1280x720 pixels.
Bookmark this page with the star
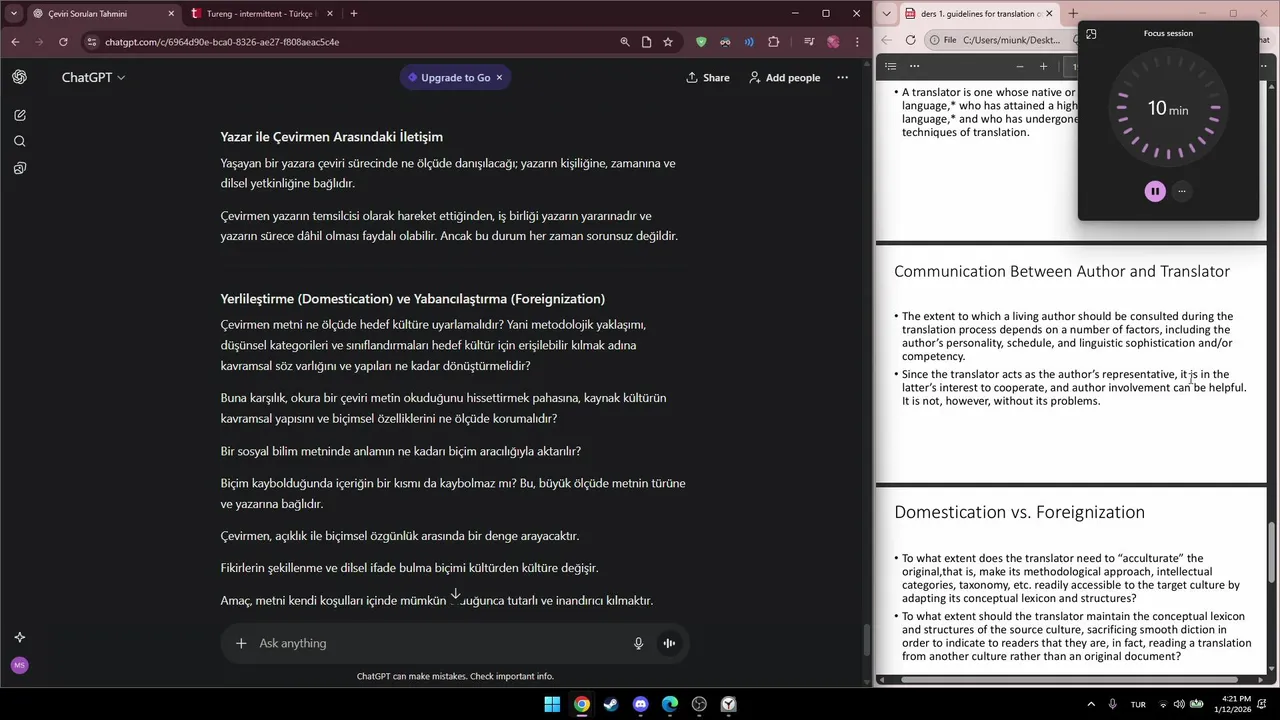668,42
